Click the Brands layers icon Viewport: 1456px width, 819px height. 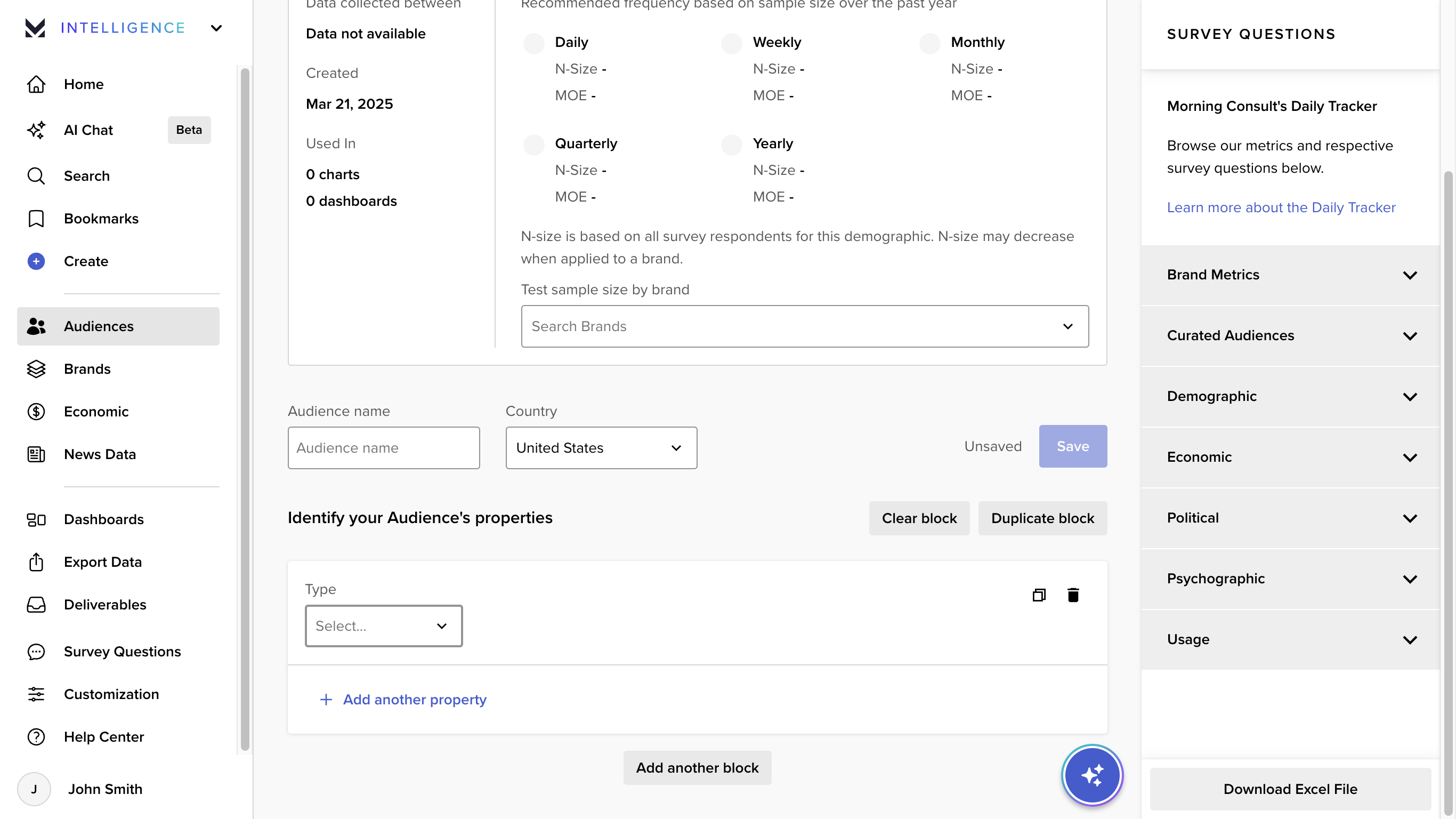(36, 369)
